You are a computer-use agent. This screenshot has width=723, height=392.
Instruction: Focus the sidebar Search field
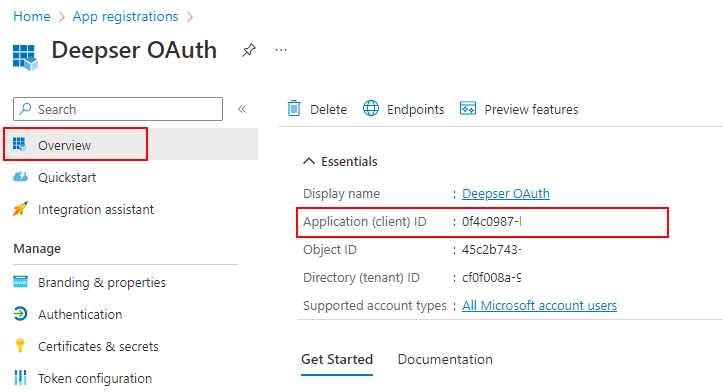click(x=118, y=109)
